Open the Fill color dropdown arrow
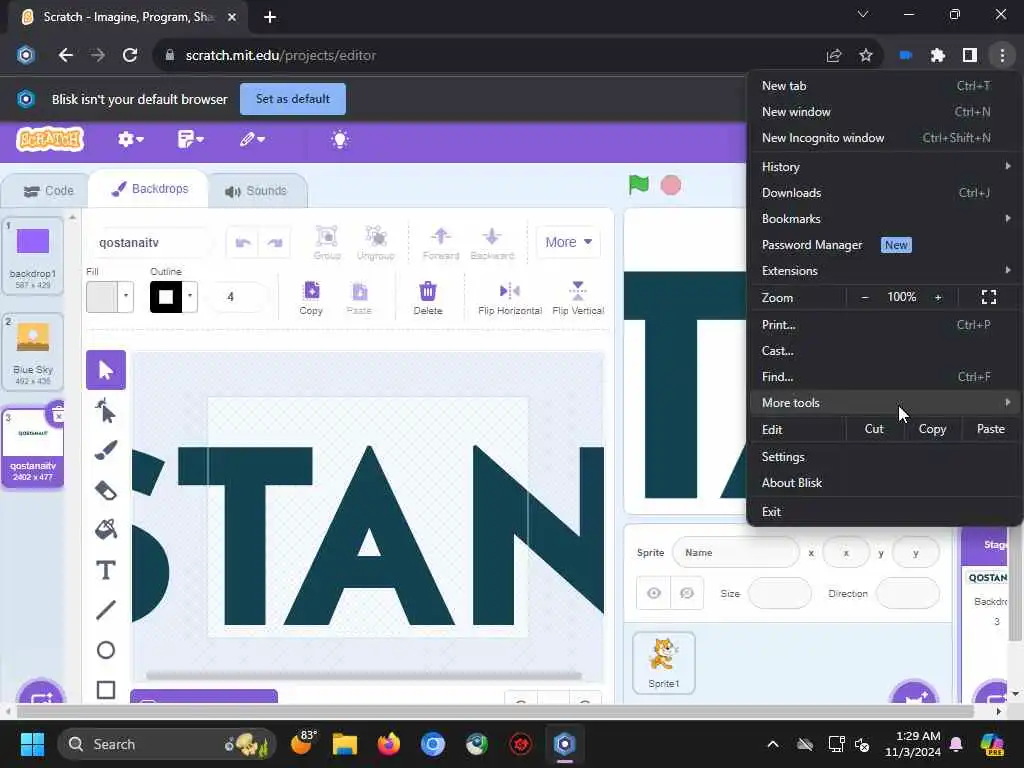 click(x=125, y=296)
